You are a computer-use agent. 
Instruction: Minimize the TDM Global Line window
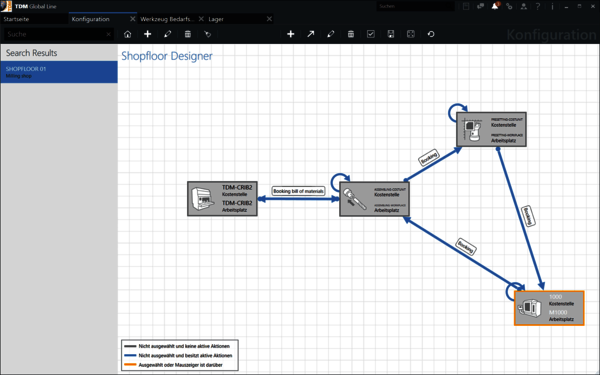click(x=566, y=7)
